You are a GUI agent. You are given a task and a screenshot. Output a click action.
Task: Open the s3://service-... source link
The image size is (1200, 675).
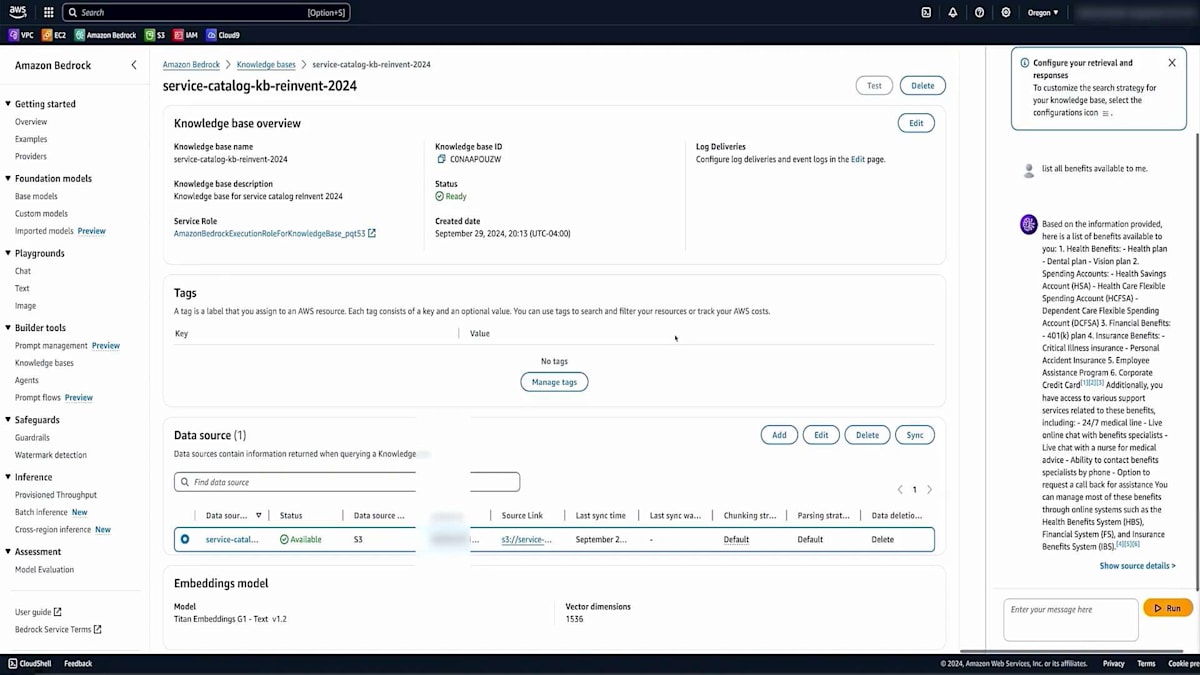pos(527,539)
